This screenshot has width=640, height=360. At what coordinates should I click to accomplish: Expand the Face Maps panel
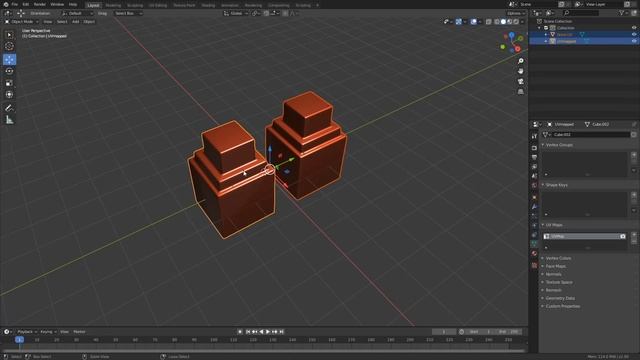[x=555, y=266]
